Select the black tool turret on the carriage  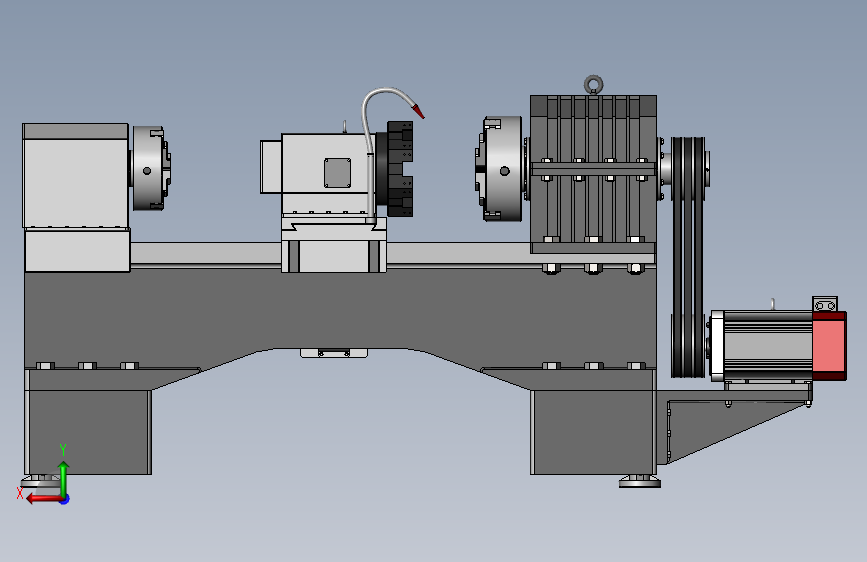point(400,169)
